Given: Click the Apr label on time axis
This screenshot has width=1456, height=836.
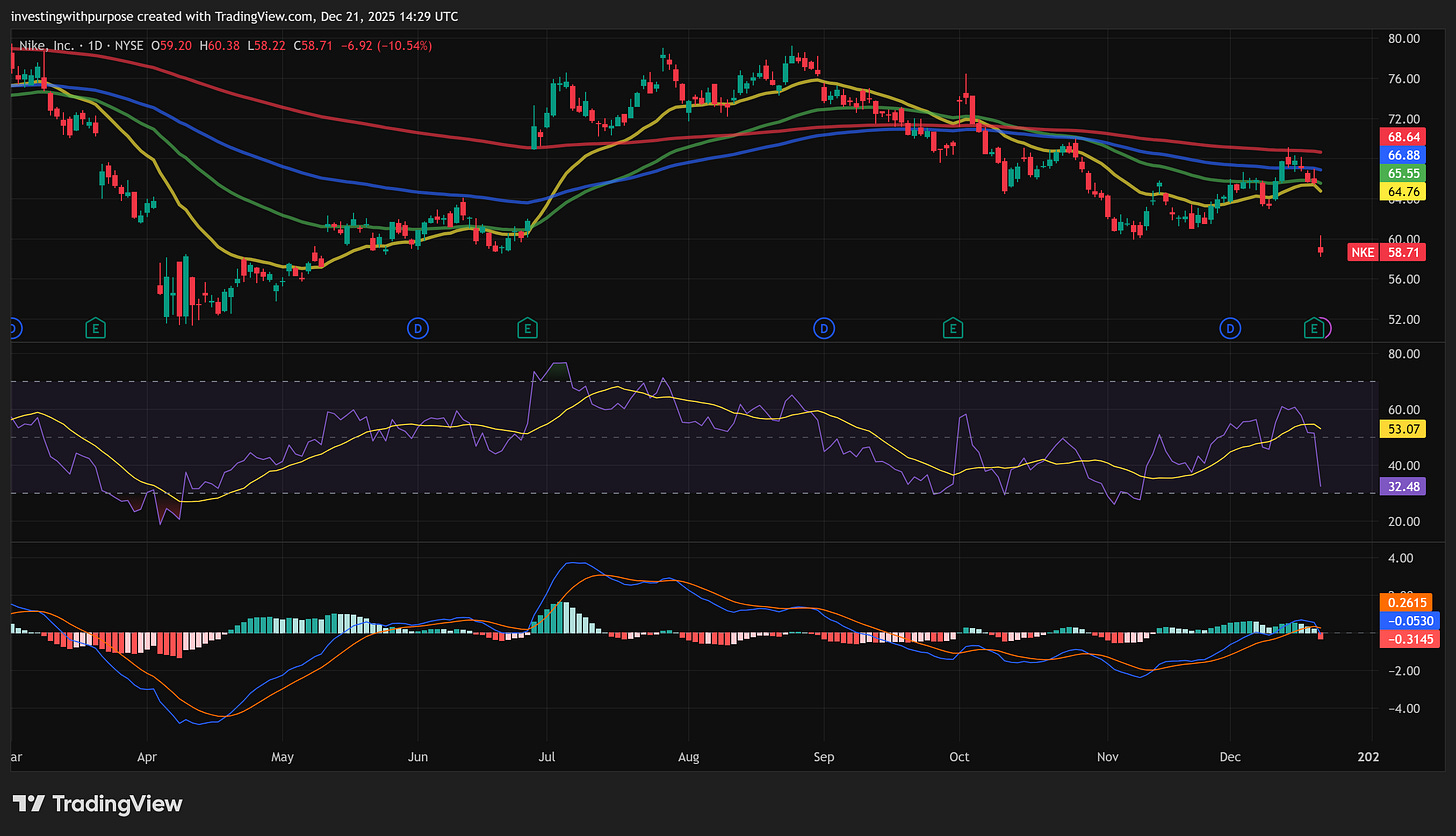Looking at the screenshot, I should coord(147,757).
